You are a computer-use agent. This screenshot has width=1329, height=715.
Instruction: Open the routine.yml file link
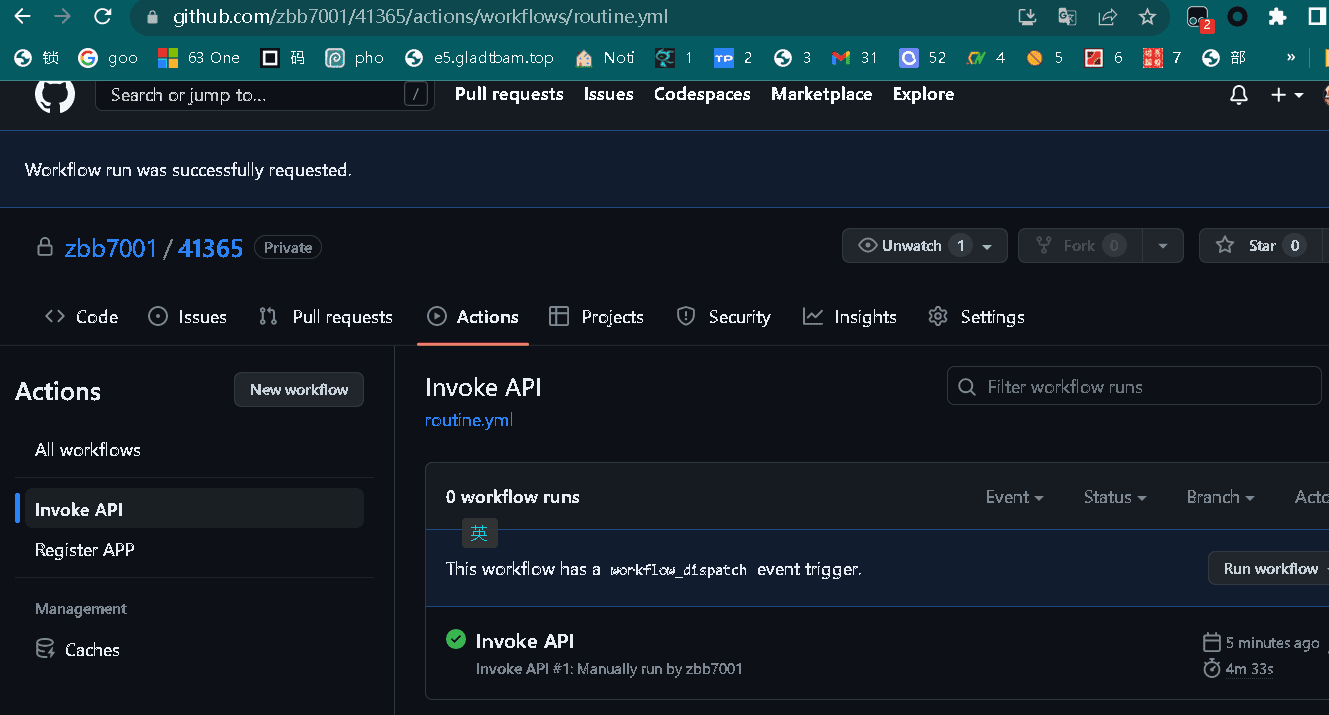point(468,420)
